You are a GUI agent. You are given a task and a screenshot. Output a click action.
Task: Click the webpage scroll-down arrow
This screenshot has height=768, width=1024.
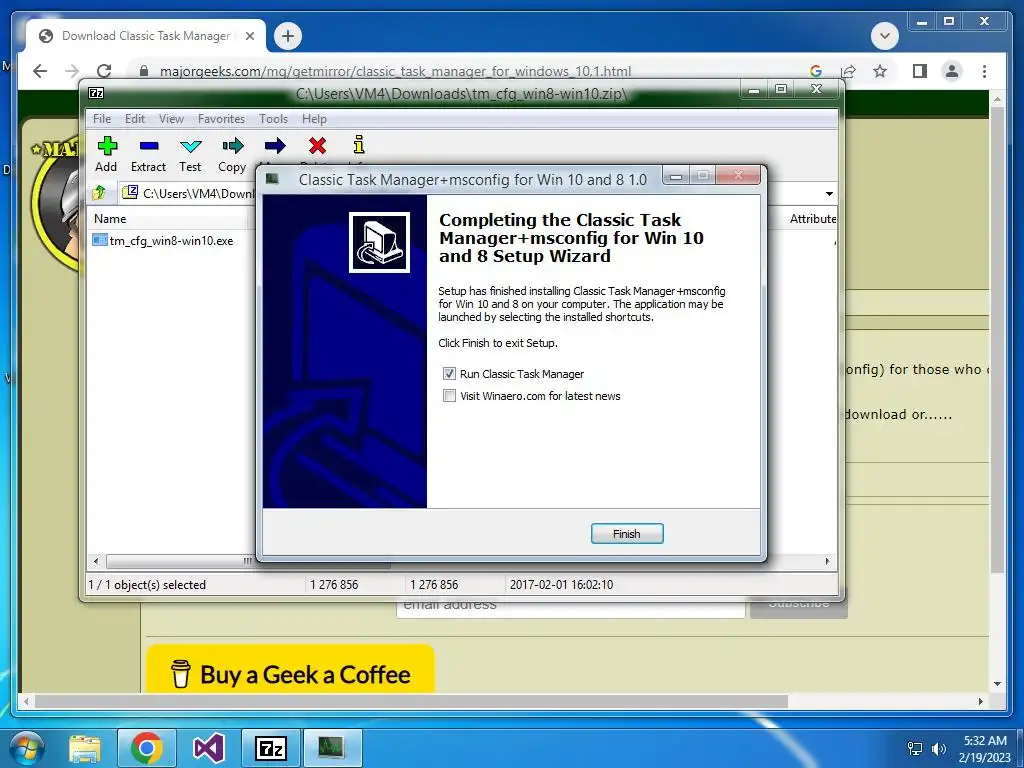pyautogui.click(x=997, y=684)
